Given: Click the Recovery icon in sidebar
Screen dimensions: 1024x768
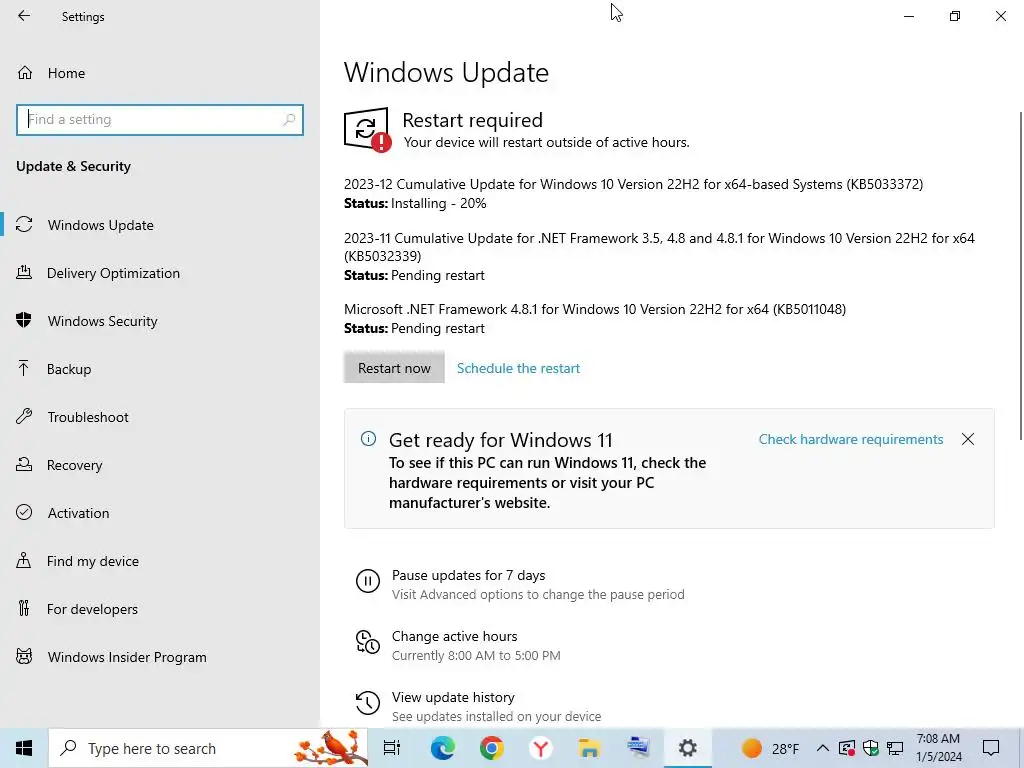Looking at the screenshot, I should tap(24, 464).
